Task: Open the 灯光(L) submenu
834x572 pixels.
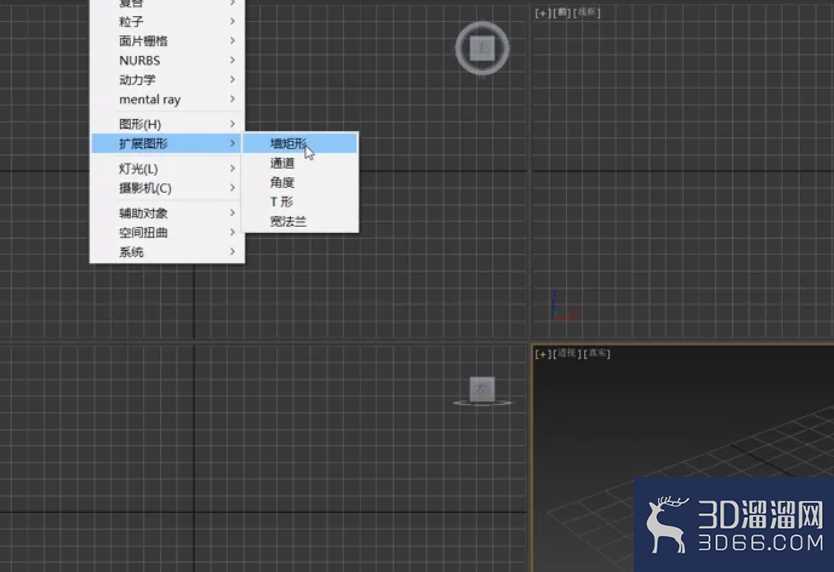Action: 168,169
